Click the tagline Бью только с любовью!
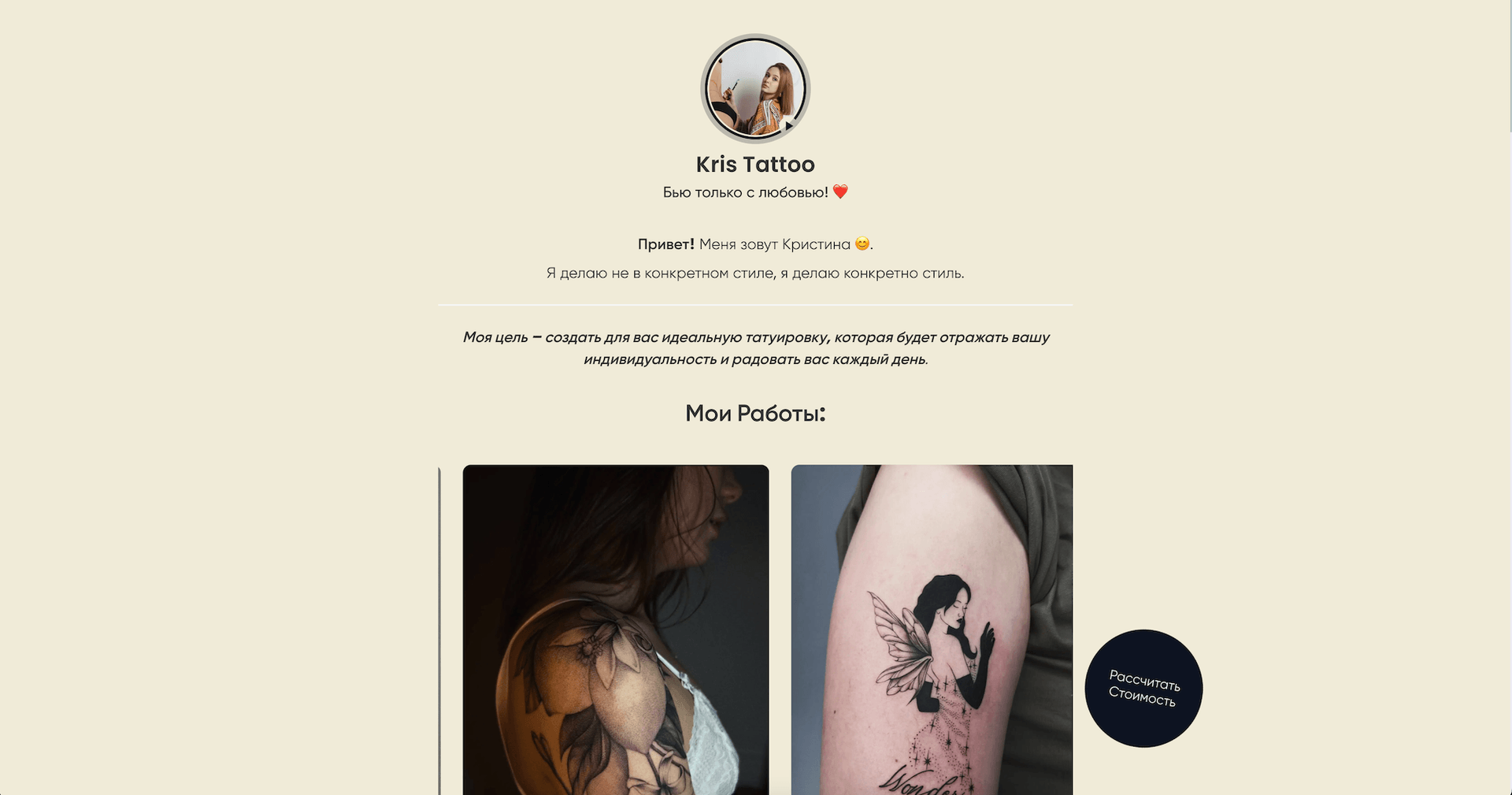 (746, 192)
